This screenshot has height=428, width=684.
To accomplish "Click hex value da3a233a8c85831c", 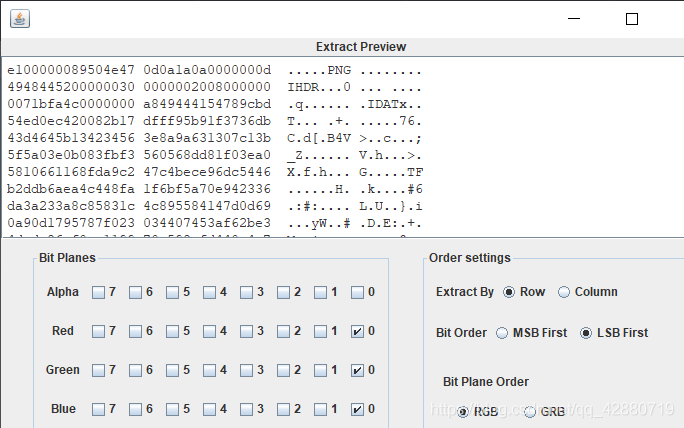I will coord(71,206).
